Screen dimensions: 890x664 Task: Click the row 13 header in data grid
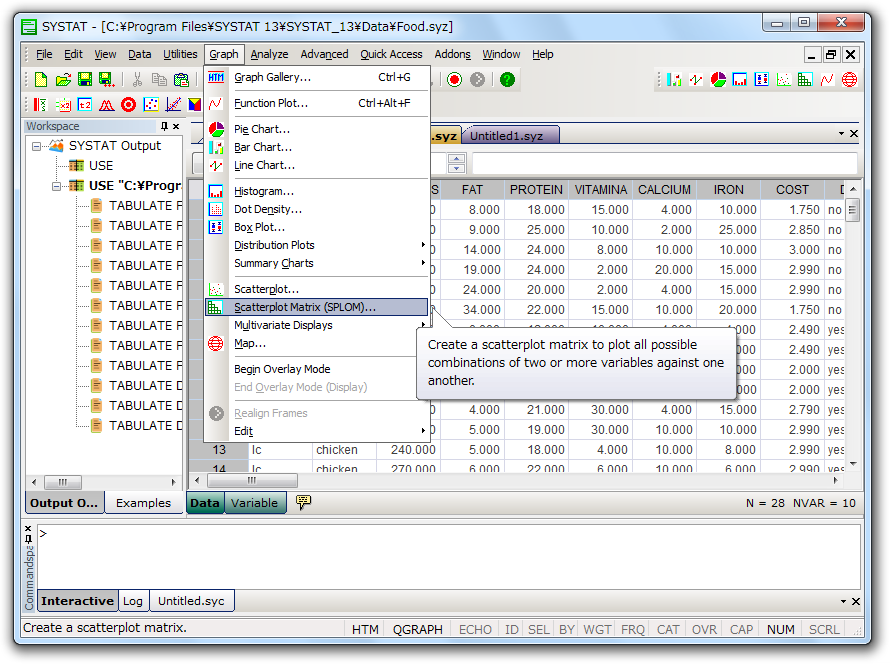(x=219, y=449)
